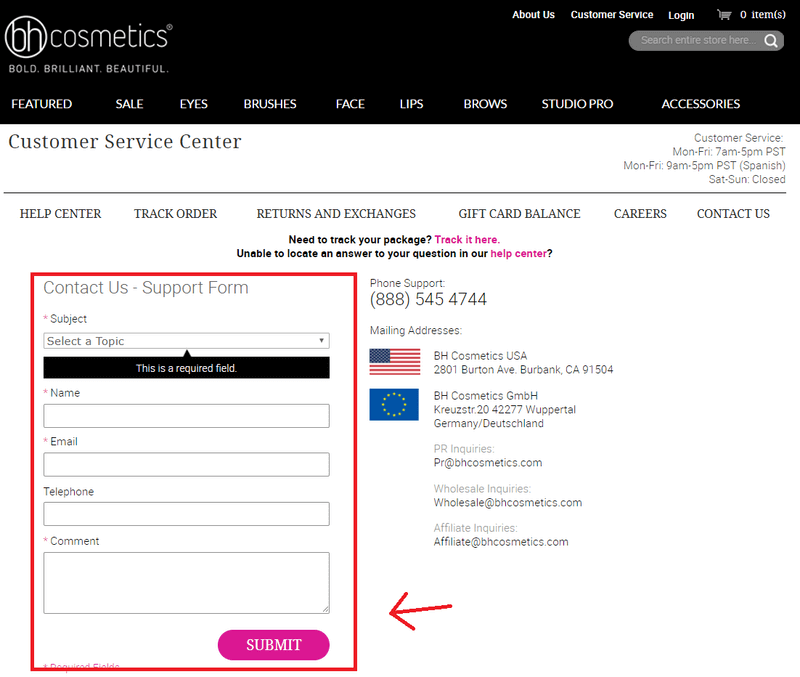Viewport: 800px width, 677px height.
Task: Click the Mon-Fri: 7am-5pm PST hours text
Action: click(729, 152)
